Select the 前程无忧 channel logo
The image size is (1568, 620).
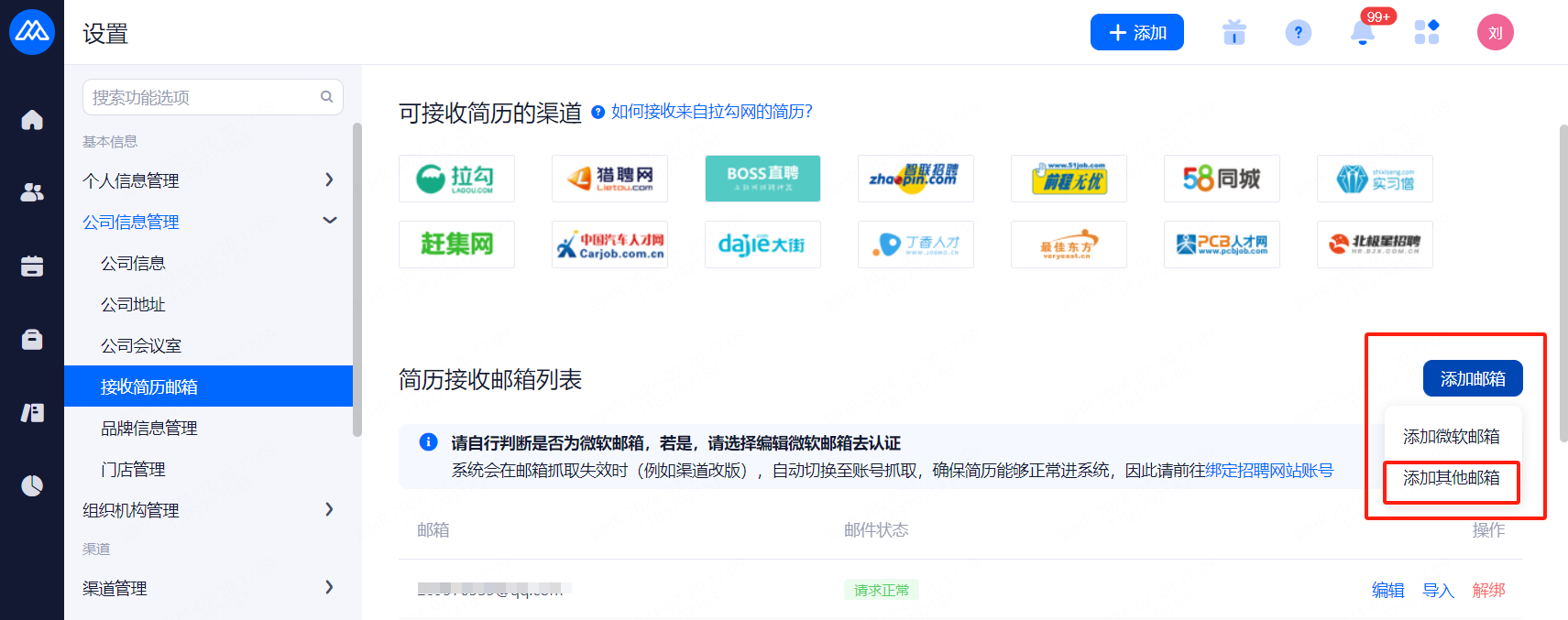tap(1069, 179)
